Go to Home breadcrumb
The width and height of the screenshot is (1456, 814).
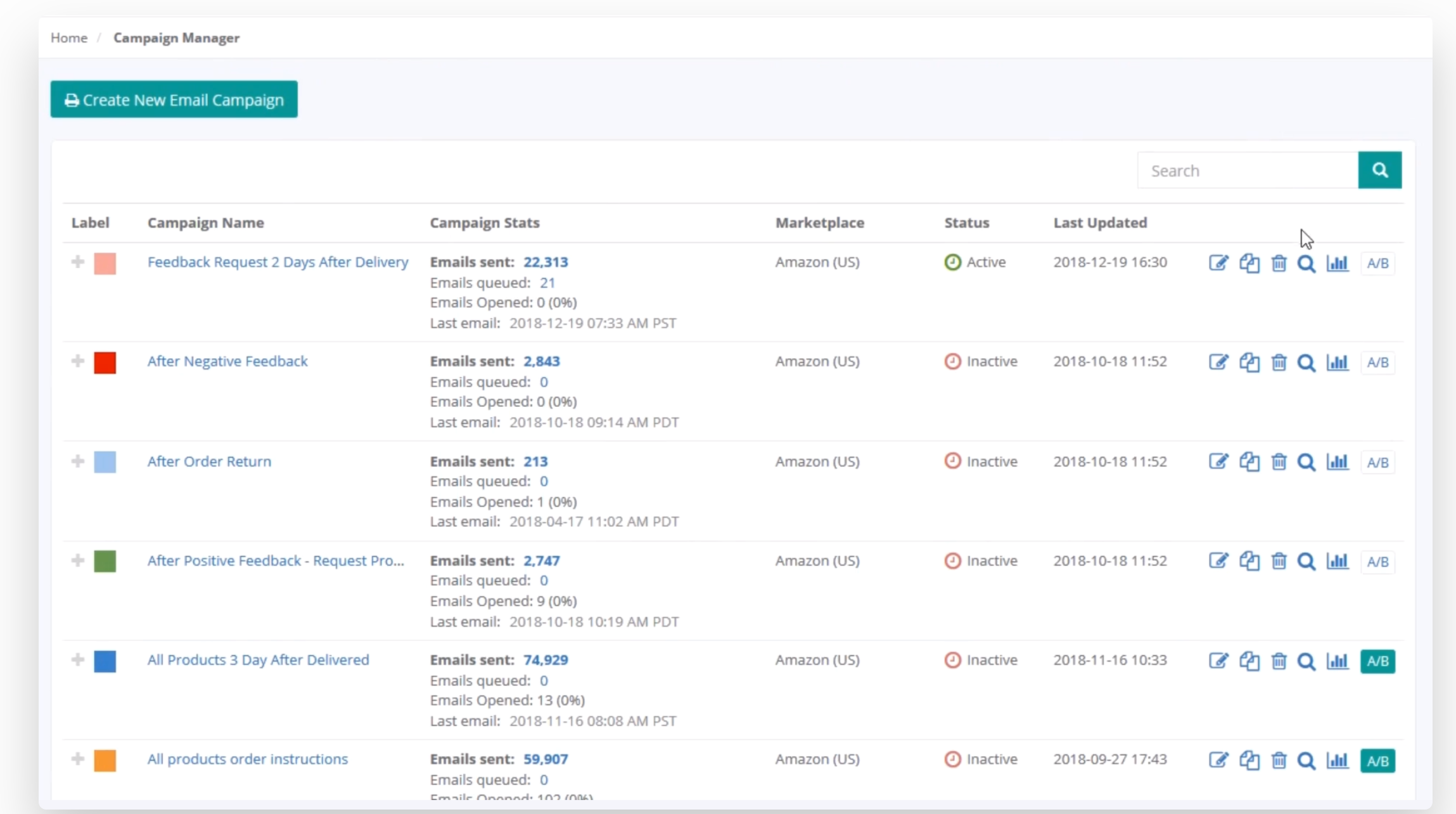pos(68,38)
